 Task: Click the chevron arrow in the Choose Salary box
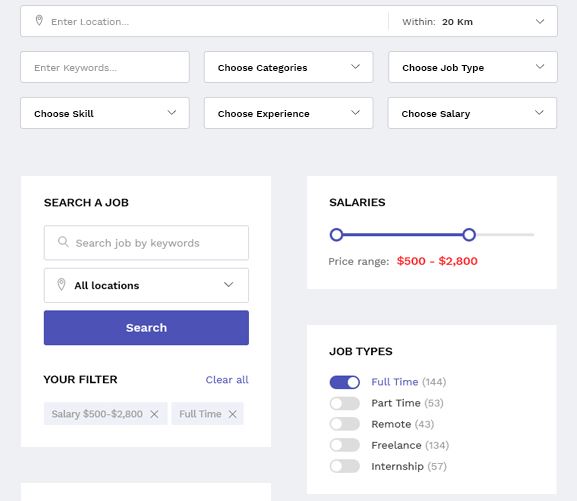[x=539, y=113]
